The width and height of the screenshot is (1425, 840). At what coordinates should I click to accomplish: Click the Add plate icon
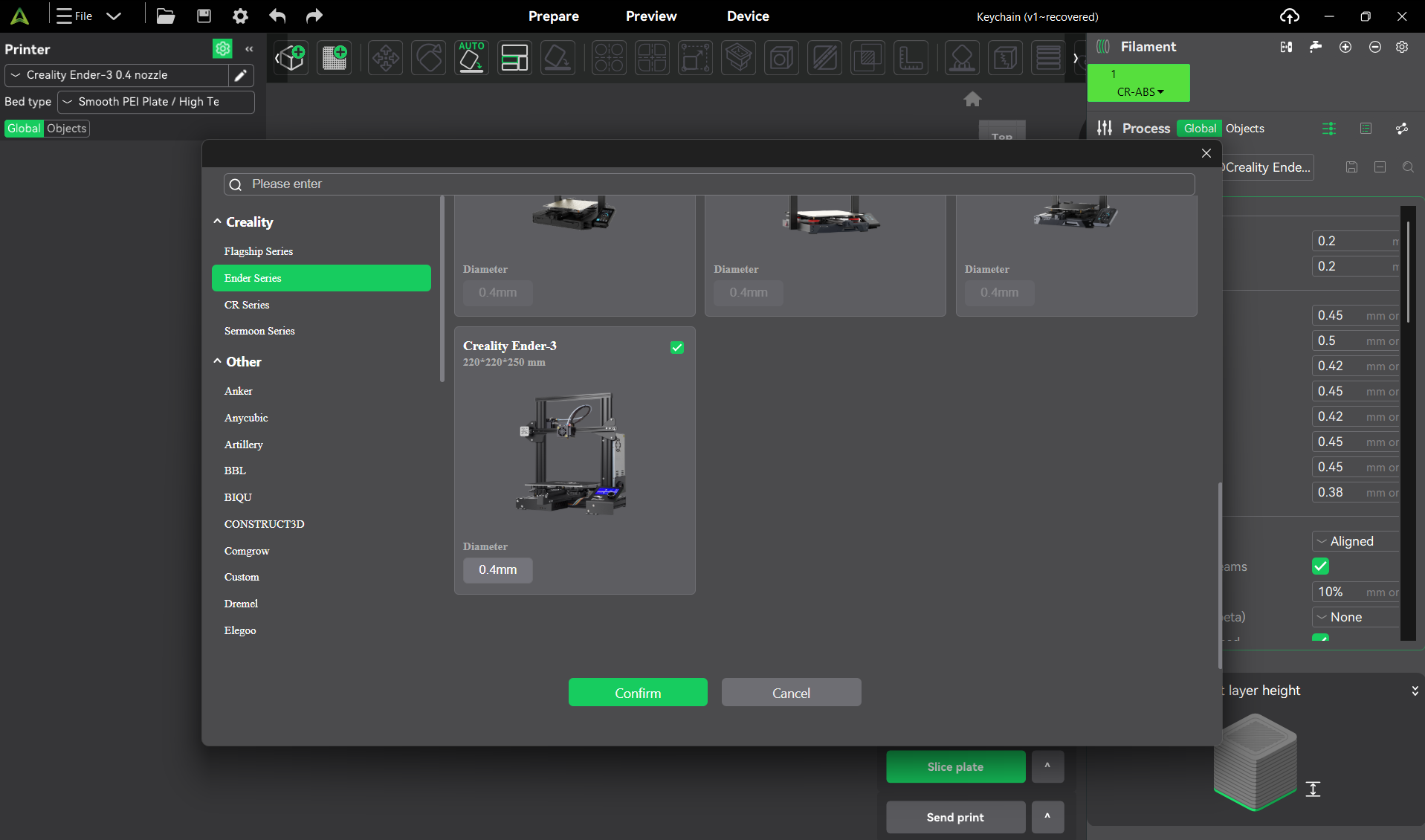coord(335,57)
